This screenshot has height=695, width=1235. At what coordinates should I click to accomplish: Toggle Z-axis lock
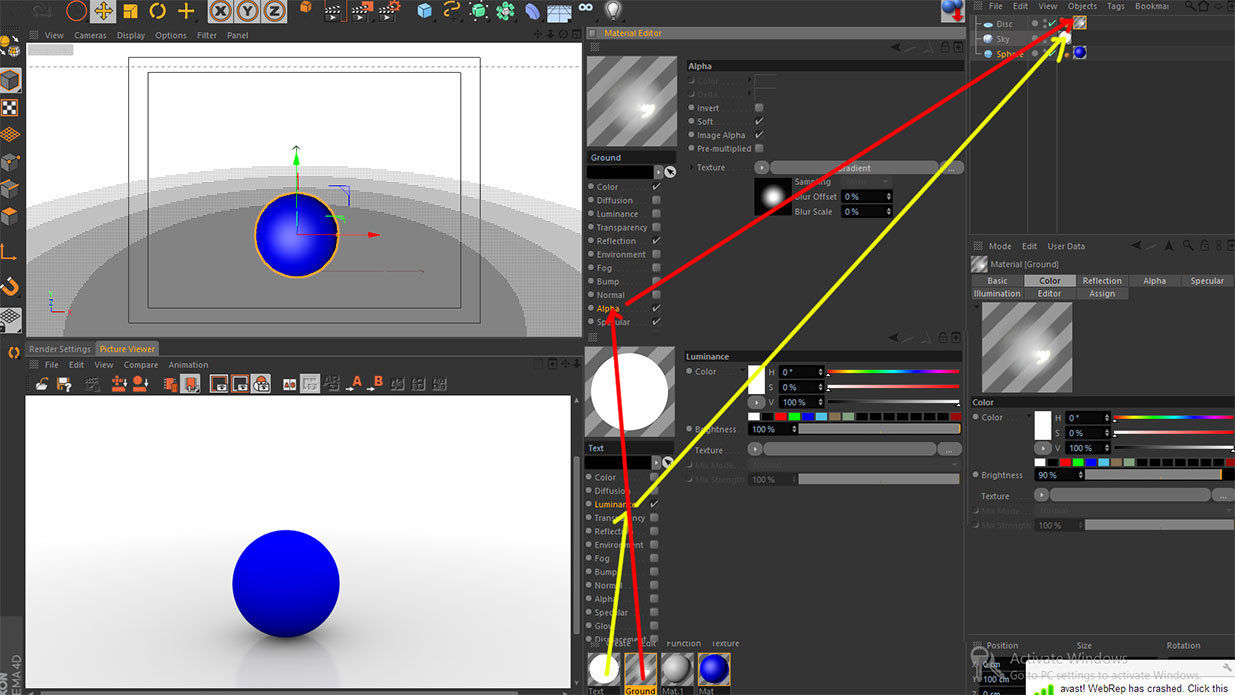[x=274, y=11]
